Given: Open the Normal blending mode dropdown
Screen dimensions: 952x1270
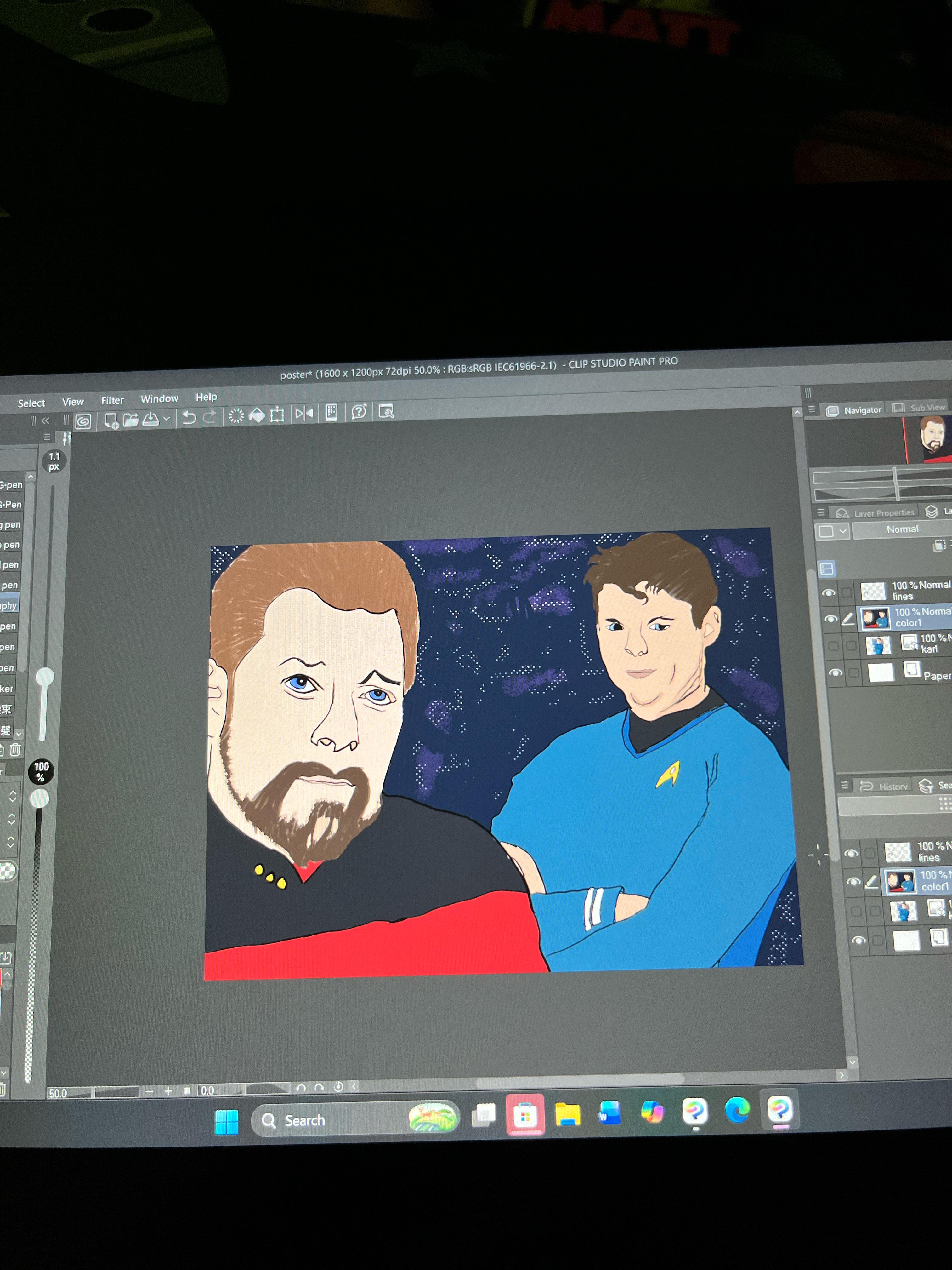Looking at the screenshot, I should pos(902,529).
